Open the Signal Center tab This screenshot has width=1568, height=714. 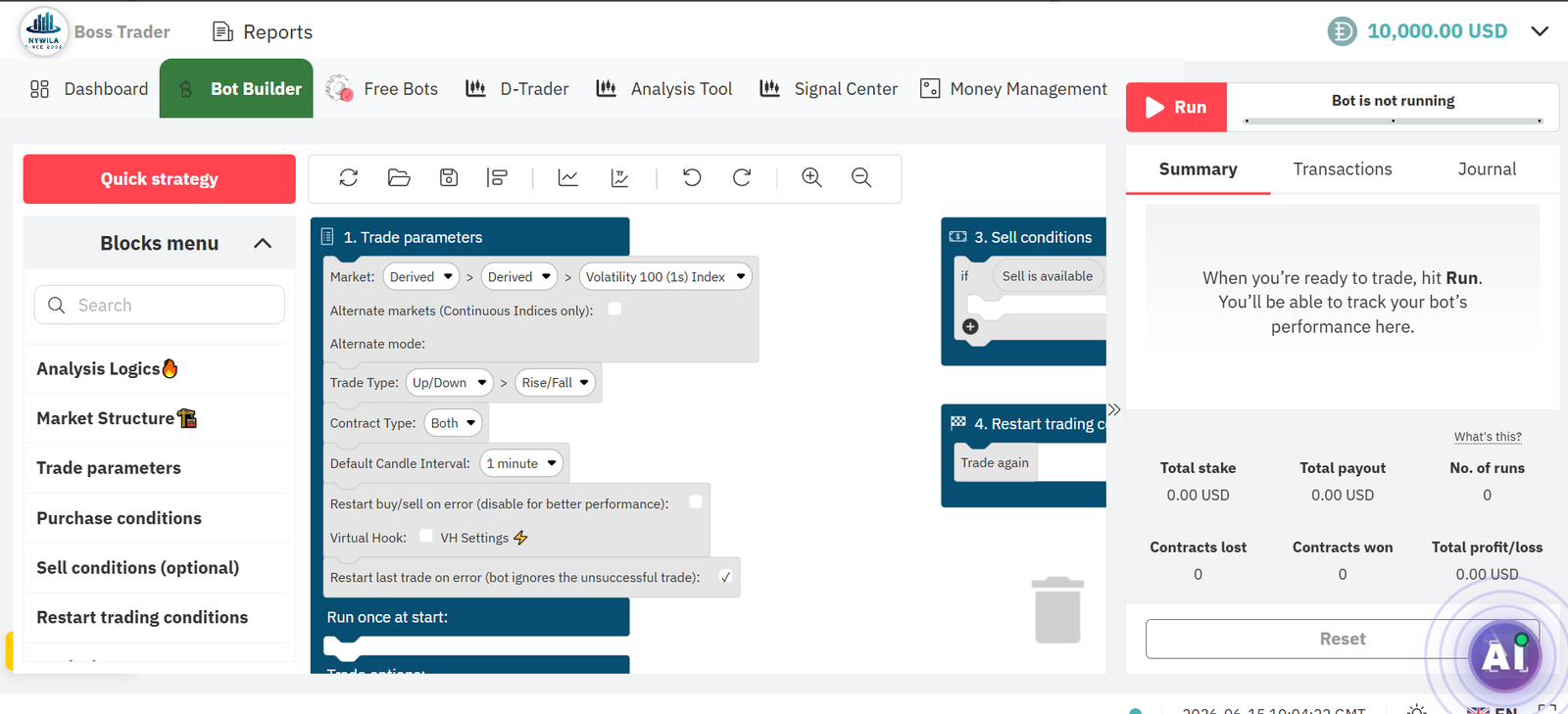pyautogui.click(x=829, y=89)
